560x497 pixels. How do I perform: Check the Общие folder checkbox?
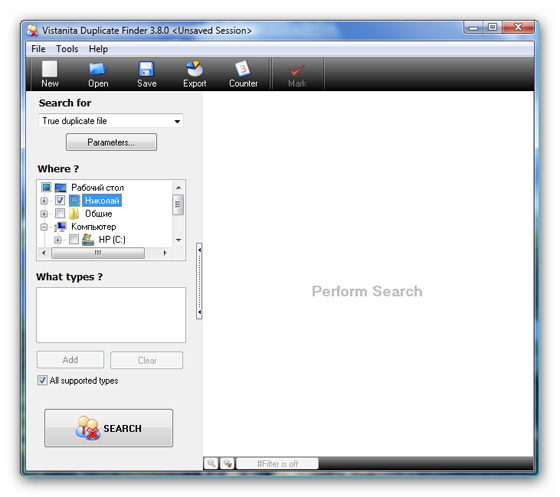[x=60, y=214]
